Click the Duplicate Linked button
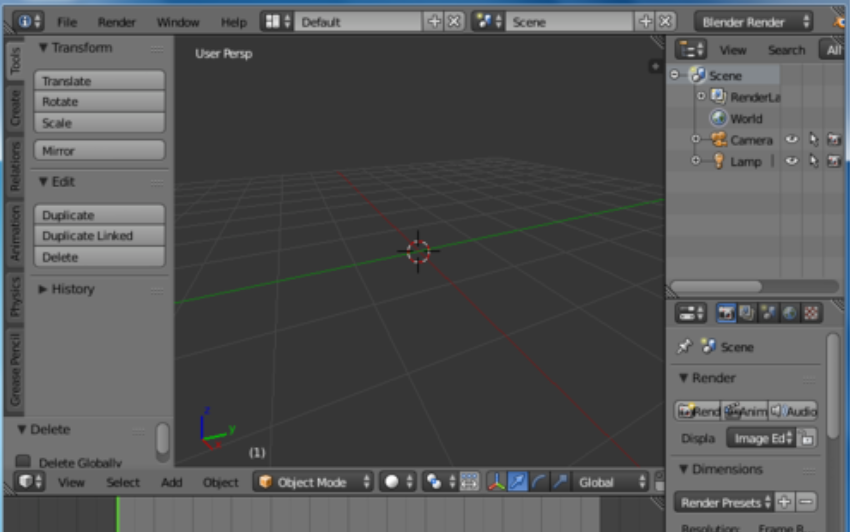The height and width of the screenshot is (532, 850). pyautogui.click(x=99, y=236)
